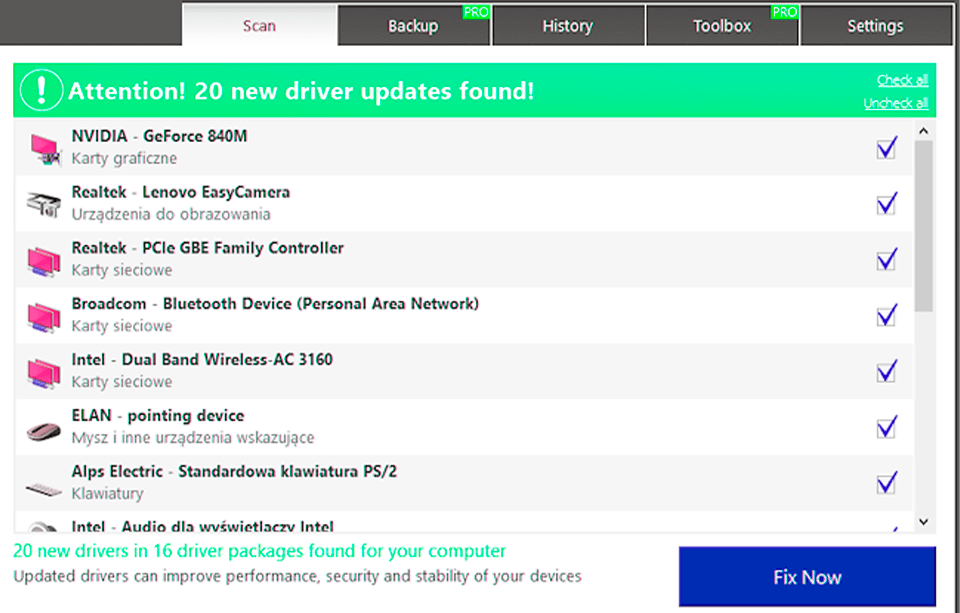Click the driver list scrollbar thumb

pos(924,226)
